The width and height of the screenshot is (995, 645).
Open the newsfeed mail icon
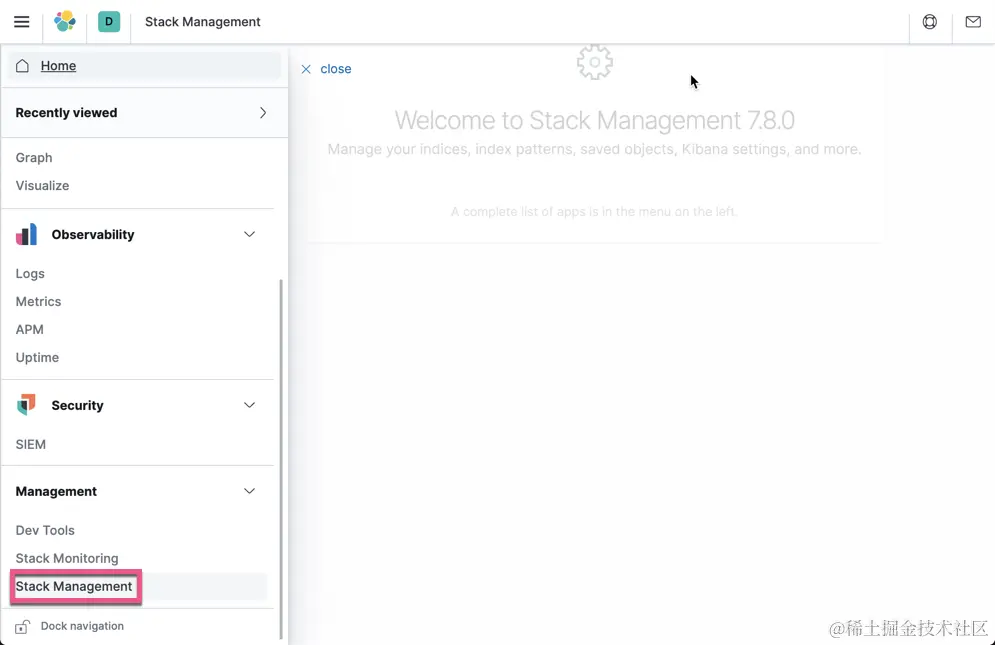tap(973, 22)
